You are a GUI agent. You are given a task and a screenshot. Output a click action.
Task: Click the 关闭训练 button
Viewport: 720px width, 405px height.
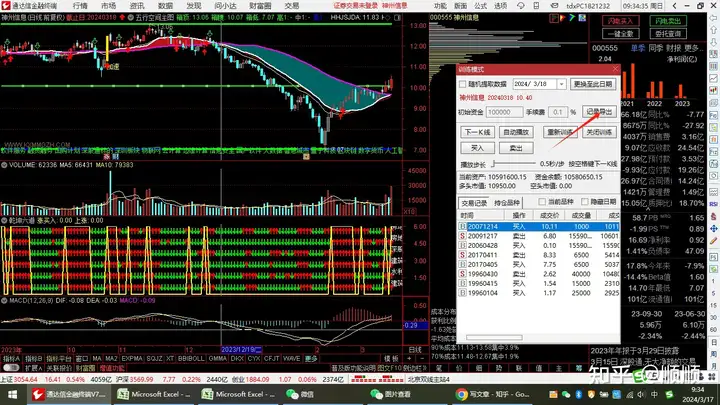click(x=599, y=132)
